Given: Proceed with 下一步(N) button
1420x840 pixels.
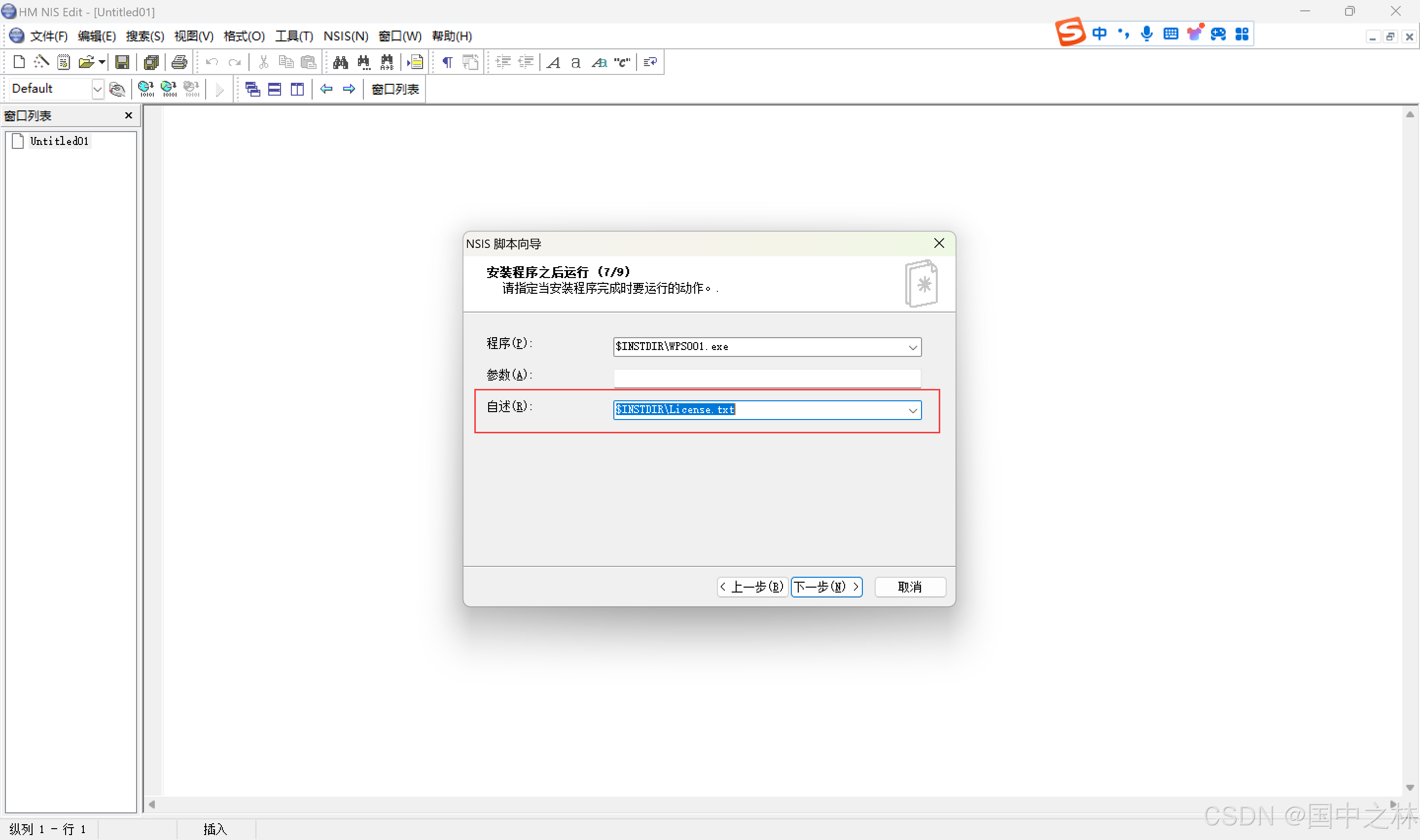Looking at the screenshot, I should pos(826,587).
